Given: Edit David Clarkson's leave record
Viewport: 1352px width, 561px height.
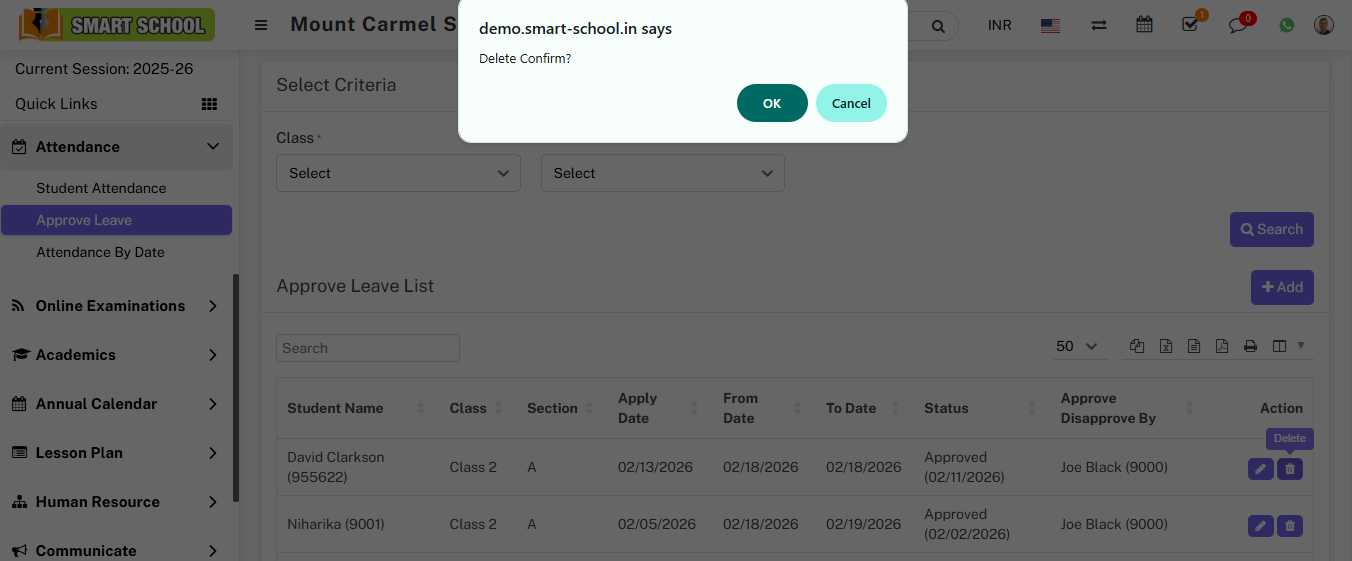Looking at the screenshot, I should pos(1261,468).
